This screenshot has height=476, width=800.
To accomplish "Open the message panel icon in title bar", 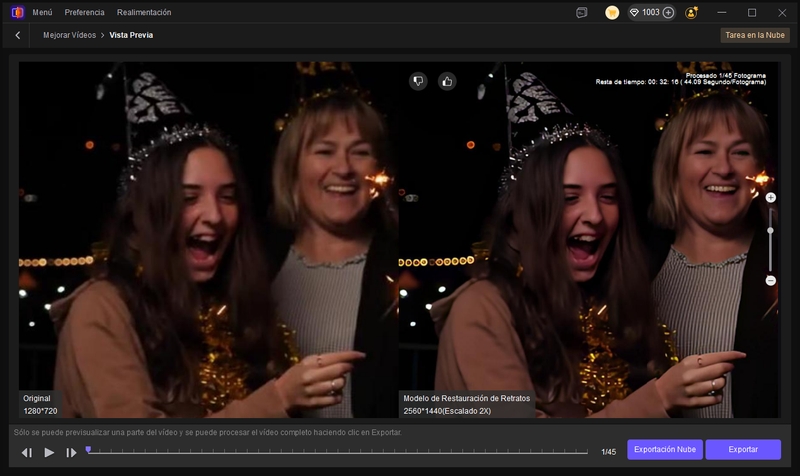I will [582, 12].
